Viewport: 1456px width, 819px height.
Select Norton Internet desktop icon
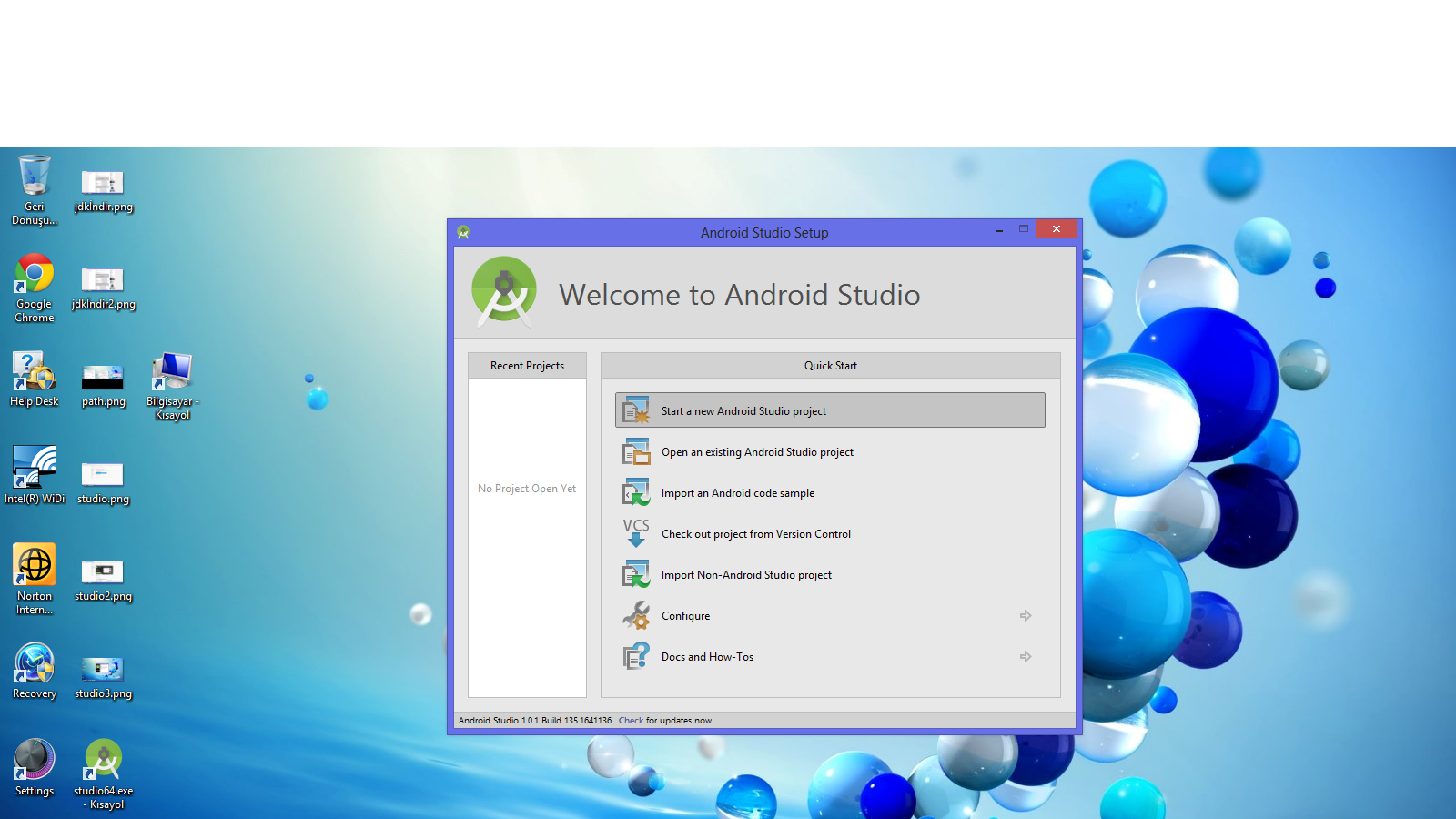click(x=35, y=580)
